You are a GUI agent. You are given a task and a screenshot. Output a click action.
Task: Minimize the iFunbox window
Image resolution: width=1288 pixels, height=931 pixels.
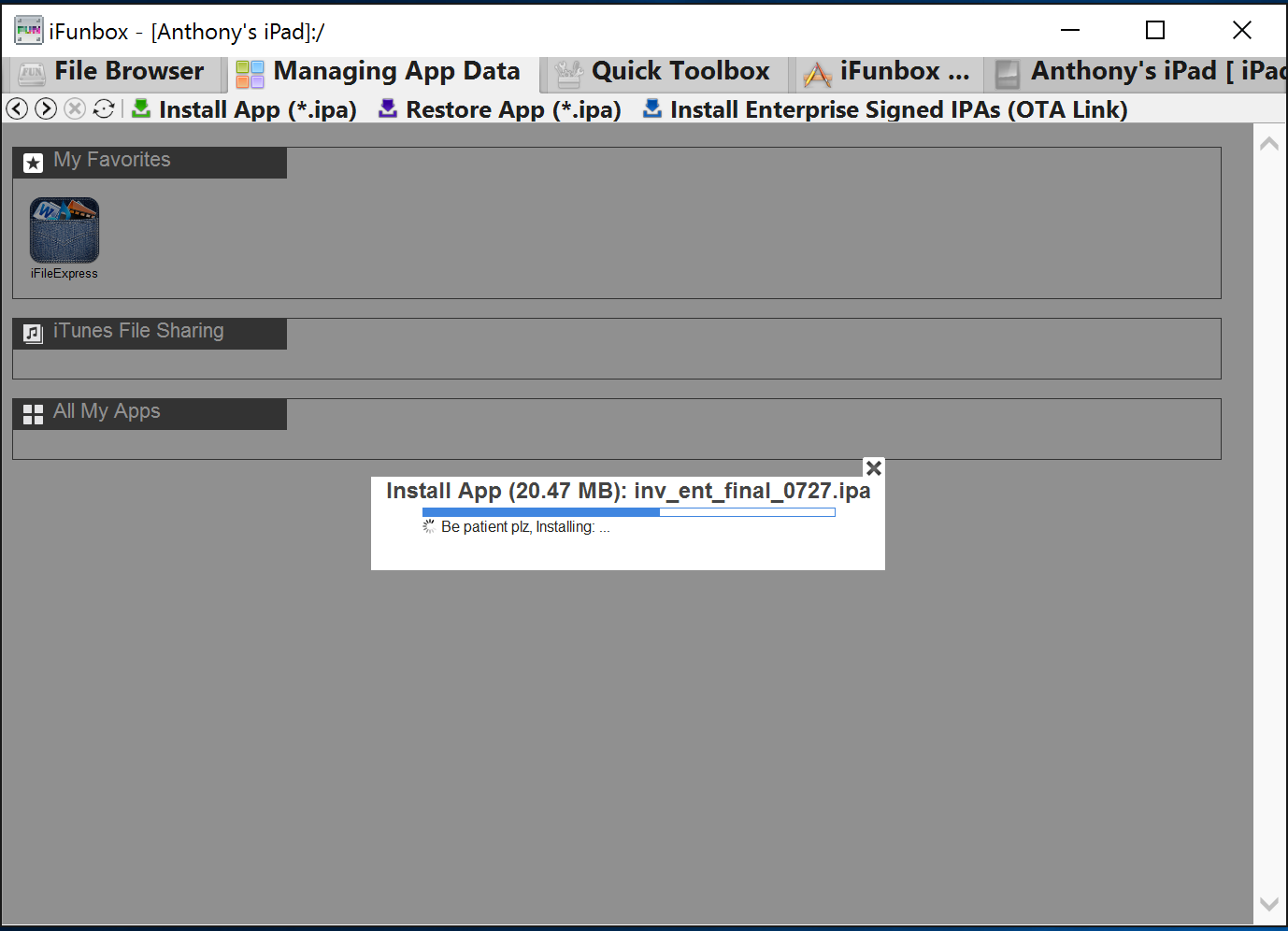pyautogui.click(x=1070, y=30)
